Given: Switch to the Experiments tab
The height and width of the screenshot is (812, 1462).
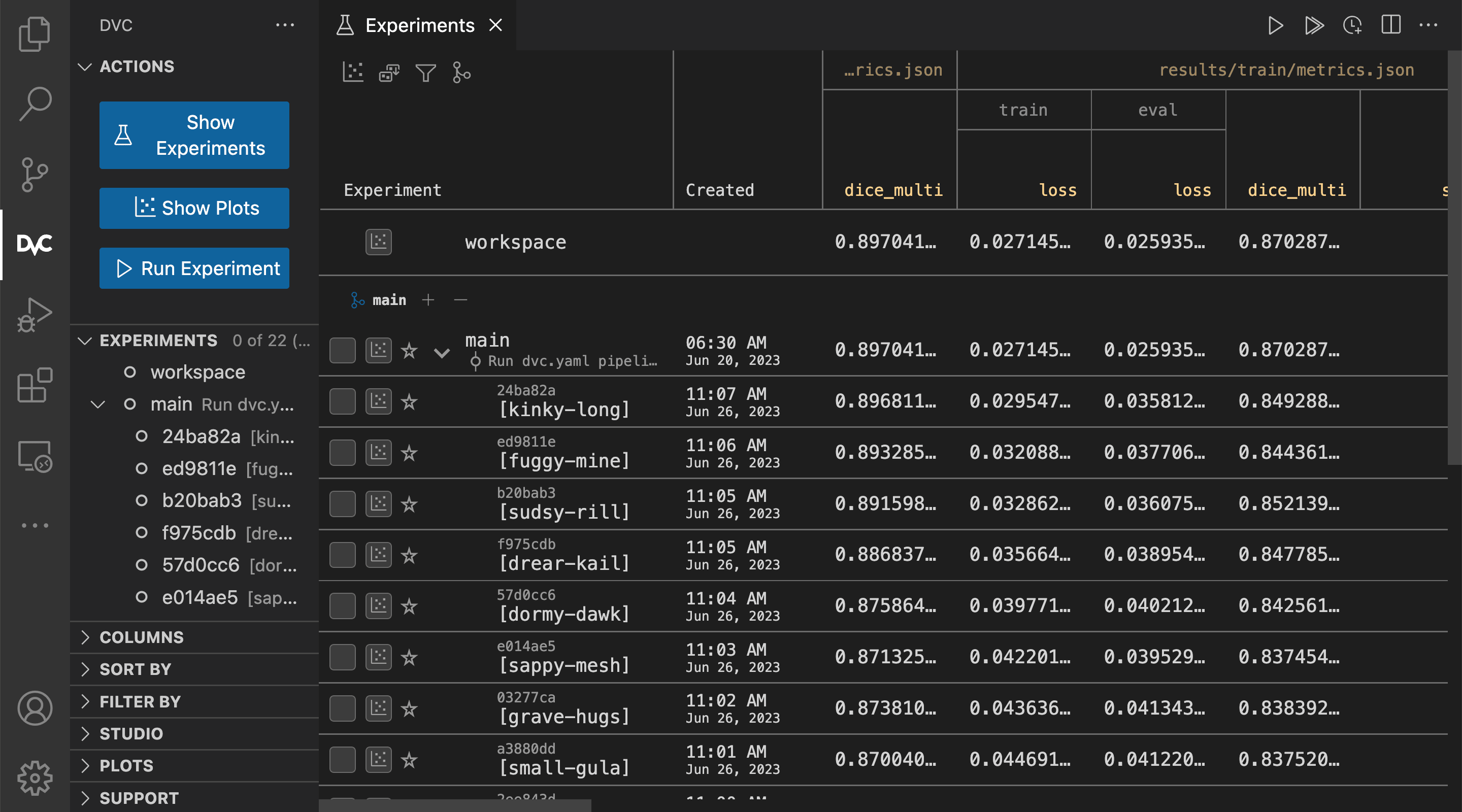Looking at the screenshot, I should click(419, 25).
